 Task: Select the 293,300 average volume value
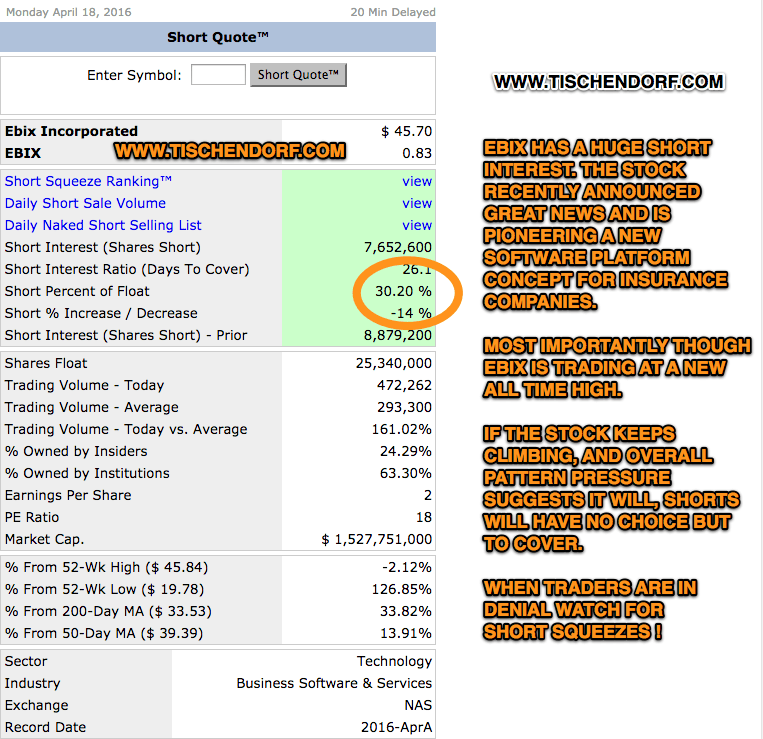pos(404,407)
